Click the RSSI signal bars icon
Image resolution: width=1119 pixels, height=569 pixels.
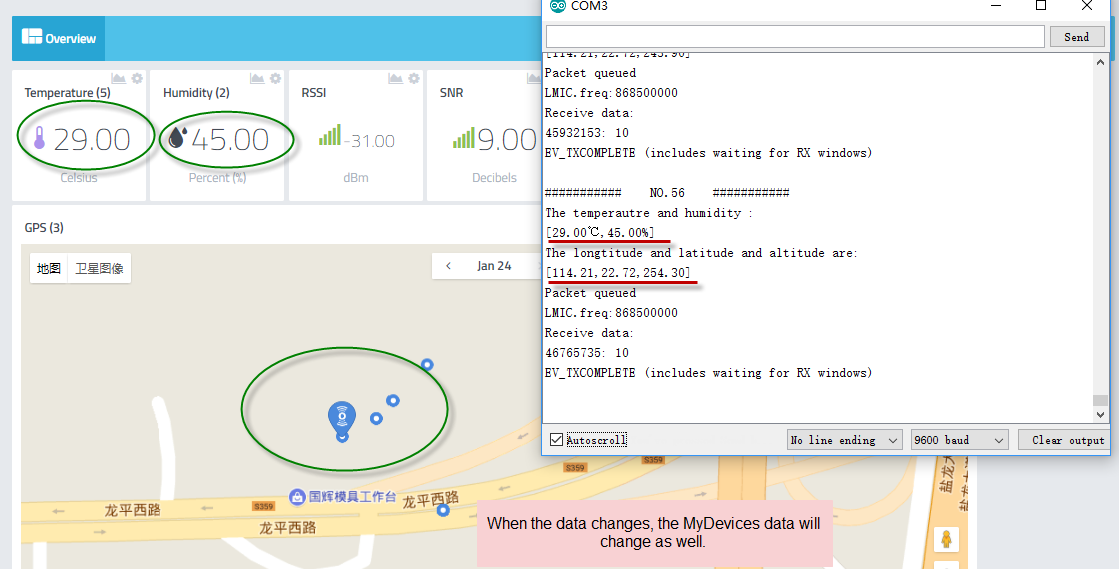click(x=330, y=135)
